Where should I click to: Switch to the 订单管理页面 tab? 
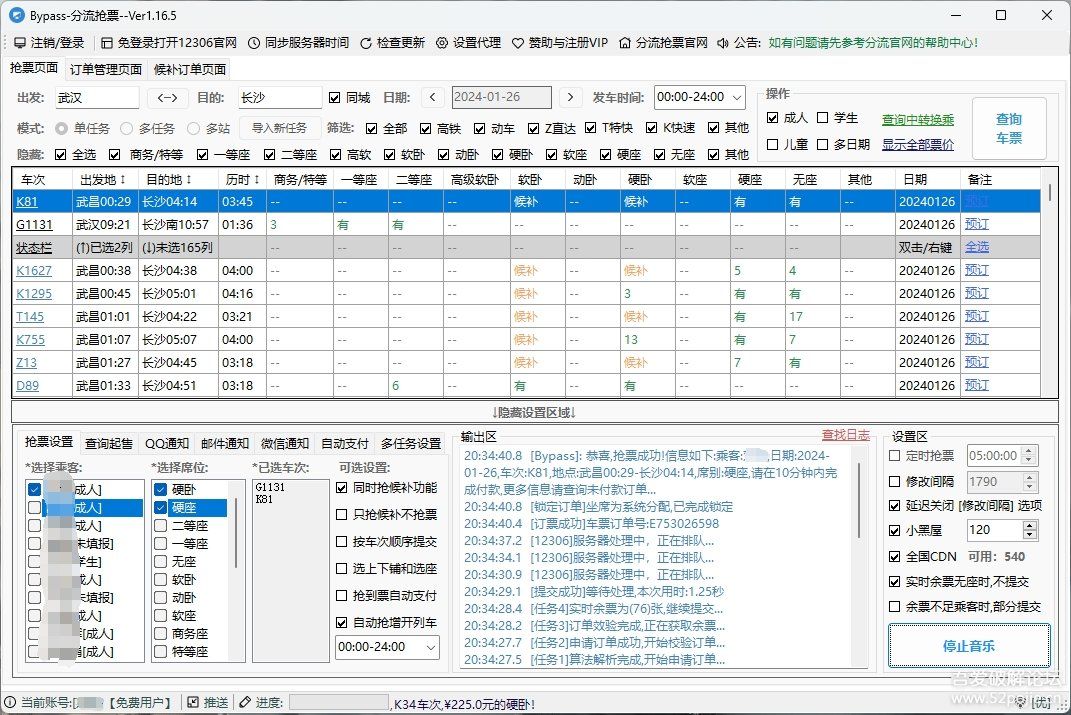(x=106, y=69)
